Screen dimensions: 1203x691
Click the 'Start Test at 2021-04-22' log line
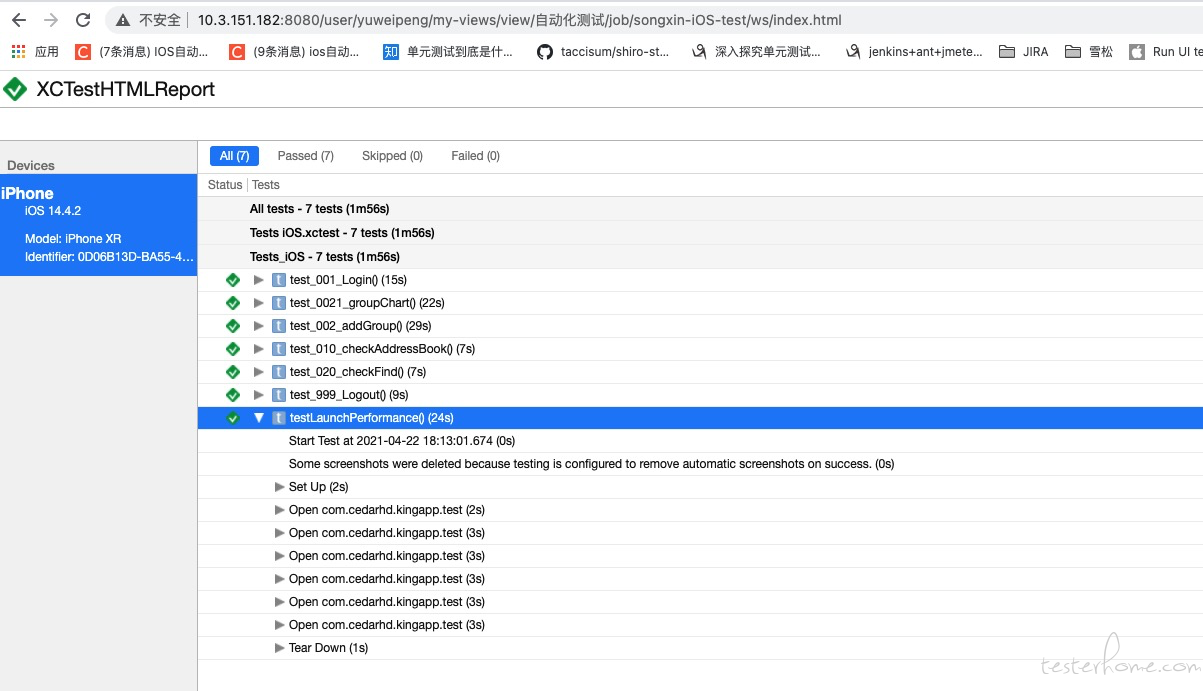(402, 441)
